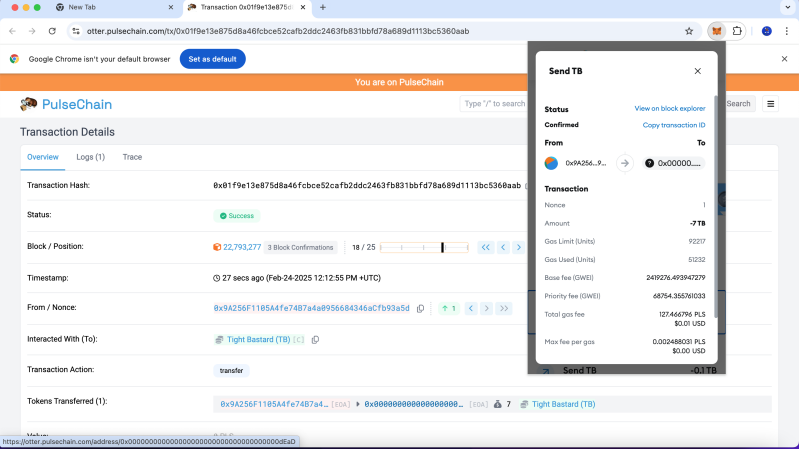This screenshot has height=449, width=799.
Task: Click the transaction hash value
Action: [367, 186]
